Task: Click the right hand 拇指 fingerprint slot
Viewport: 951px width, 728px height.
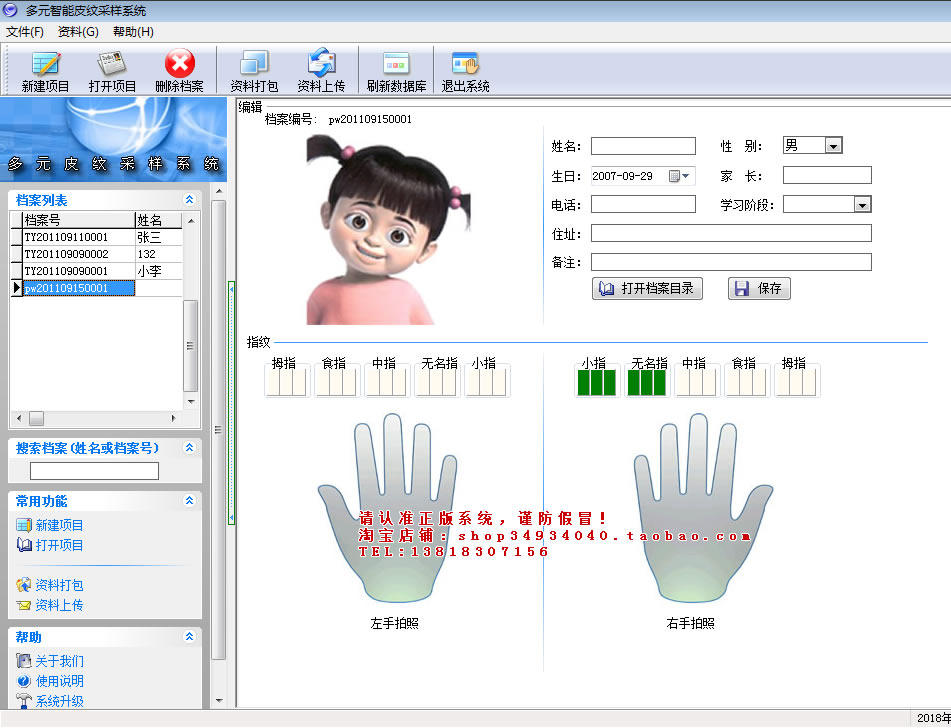Action: pos(797,381)
